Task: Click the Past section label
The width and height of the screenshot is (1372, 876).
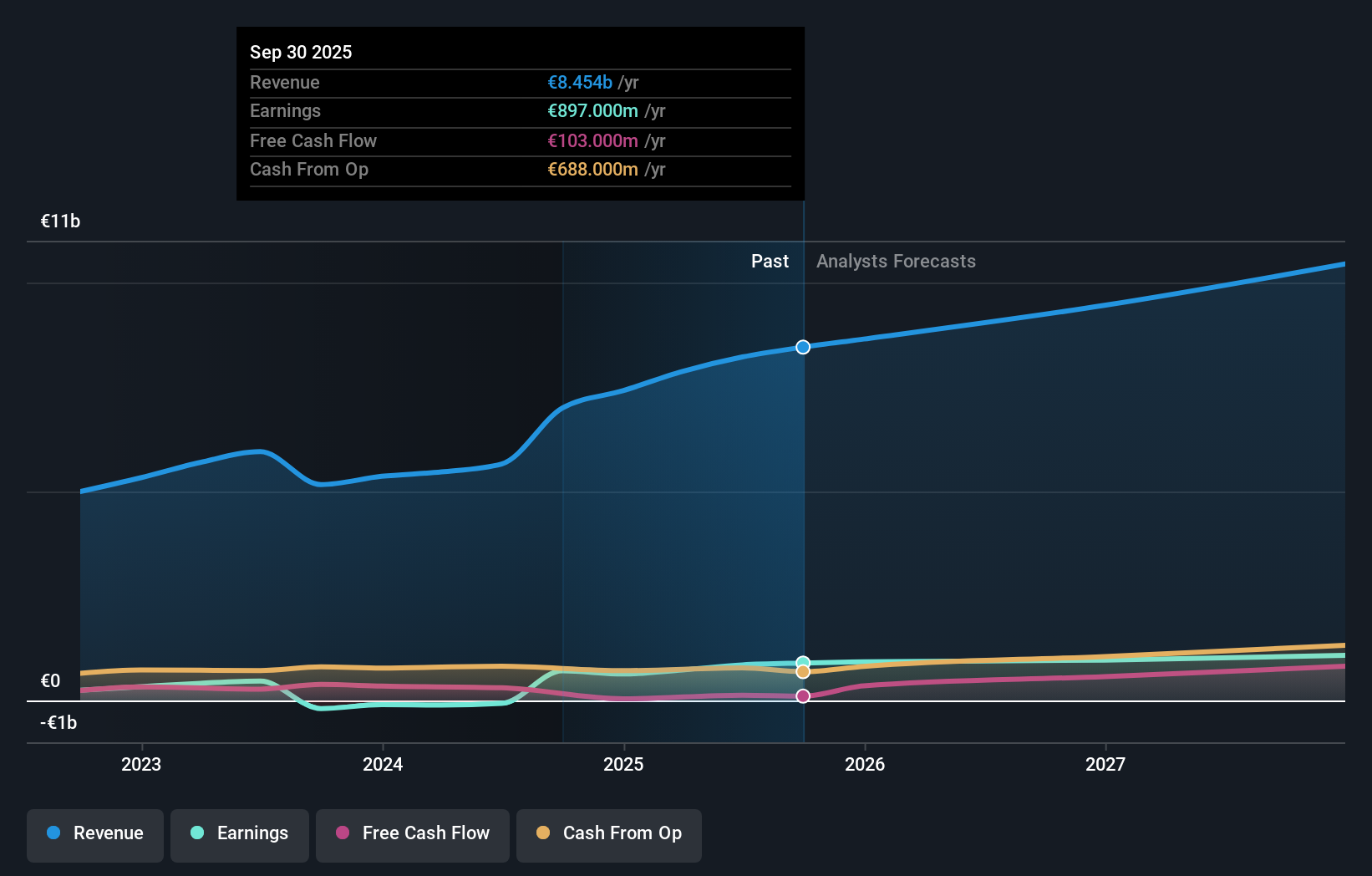Action: tap(770, 261)
